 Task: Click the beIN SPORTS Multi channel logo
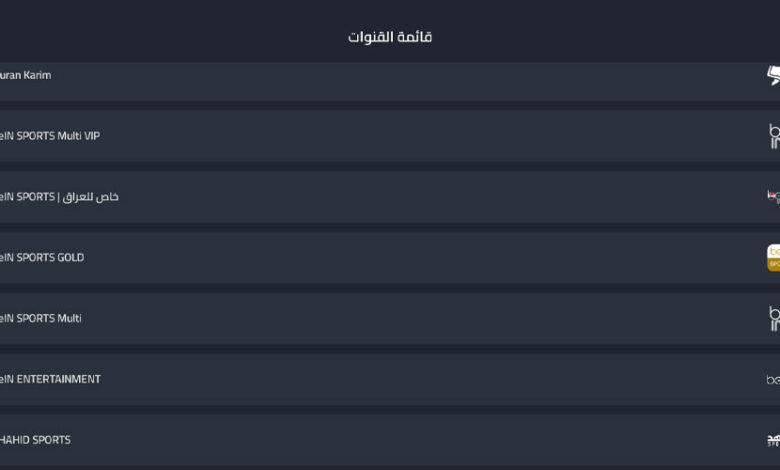point(773,319)
